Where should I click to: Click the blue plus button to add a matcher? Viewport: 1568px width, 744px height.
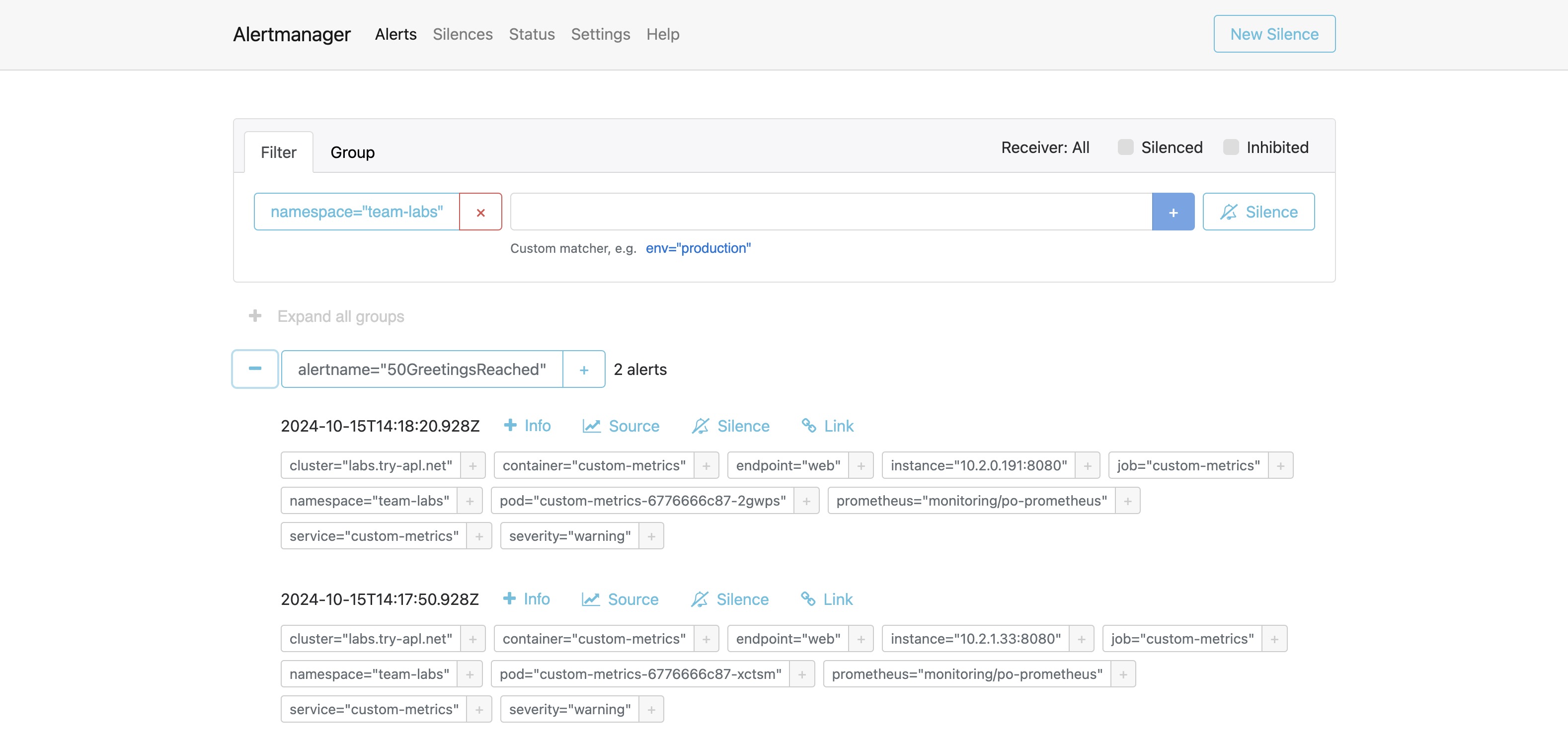click(x=1173, y=212)
